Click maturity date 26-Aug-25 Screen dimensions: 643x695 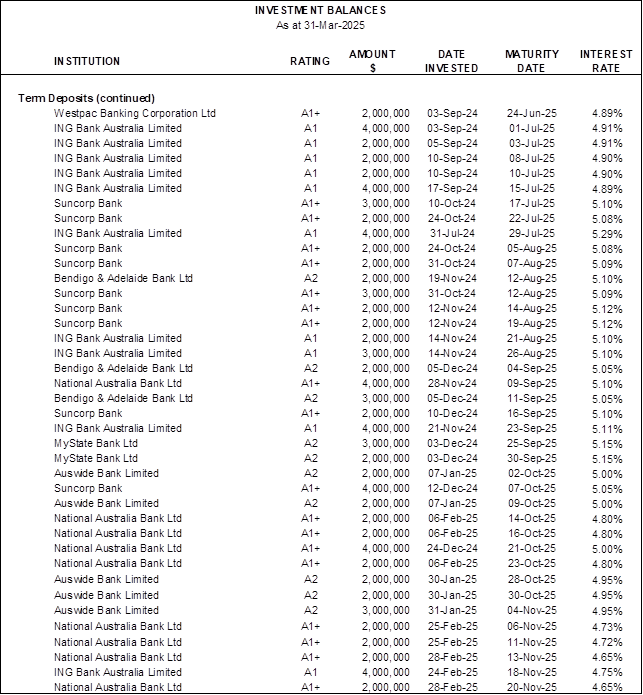point(532,354)
